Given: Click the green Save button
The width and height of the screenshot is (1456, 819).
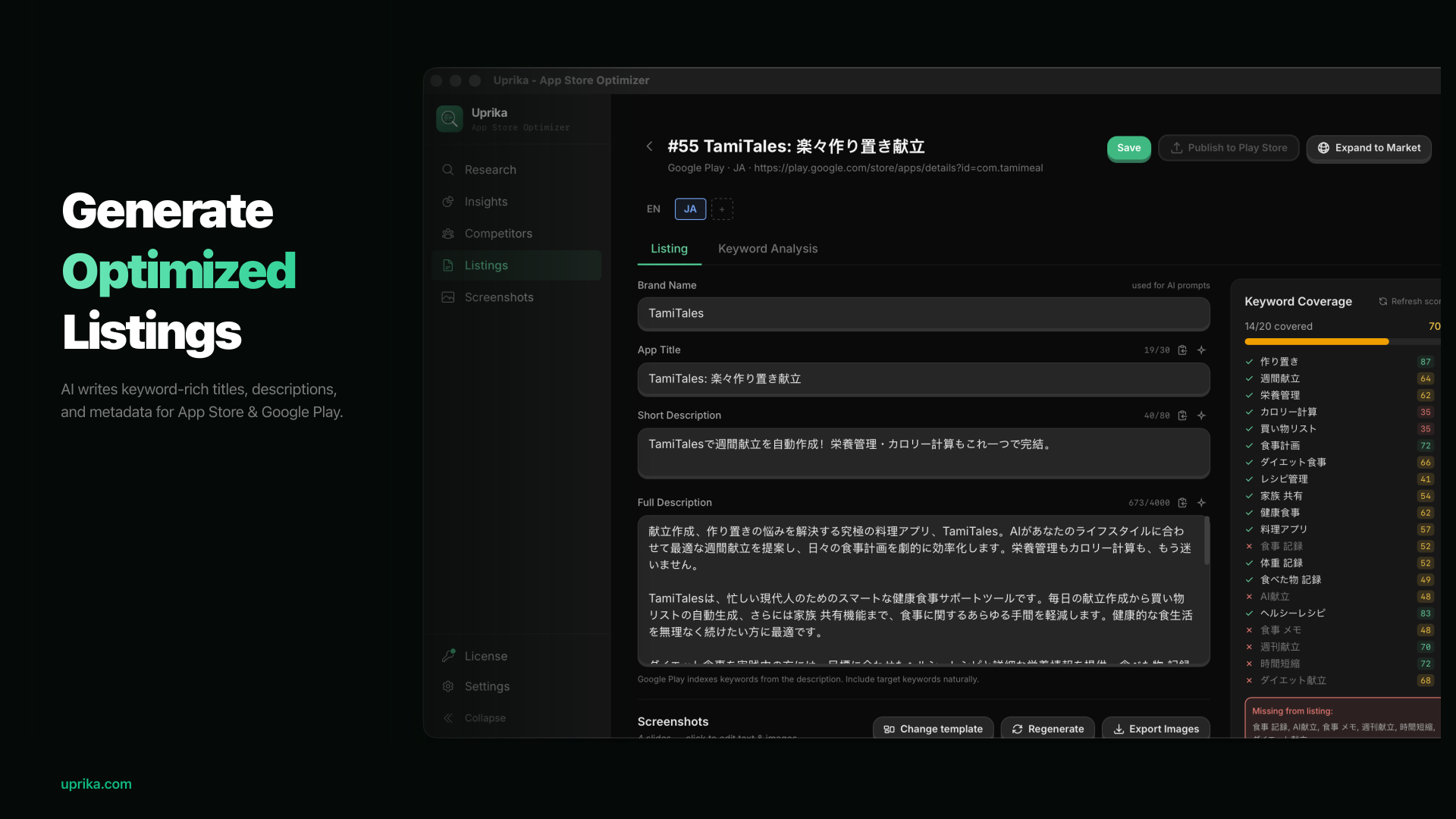Looking at the screenshot, I should [x=1128, y=148].
